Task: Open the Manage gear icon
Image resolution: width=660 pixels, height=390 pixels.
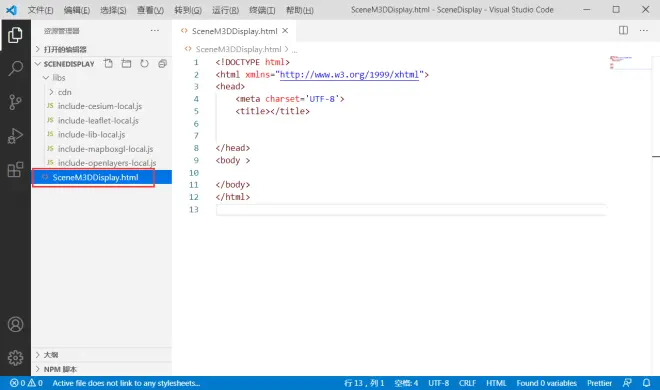Action: (x=15, y=358)
